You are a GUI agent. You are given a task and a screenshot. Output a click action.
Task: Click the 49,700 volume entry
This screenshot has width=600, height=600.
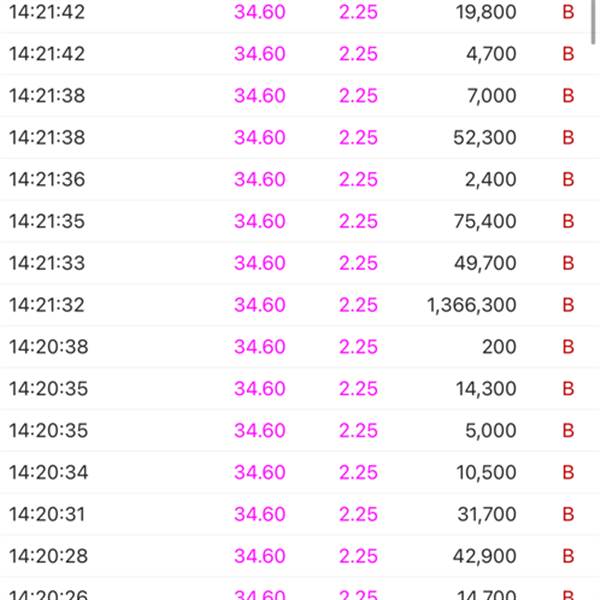pos(484,264)
